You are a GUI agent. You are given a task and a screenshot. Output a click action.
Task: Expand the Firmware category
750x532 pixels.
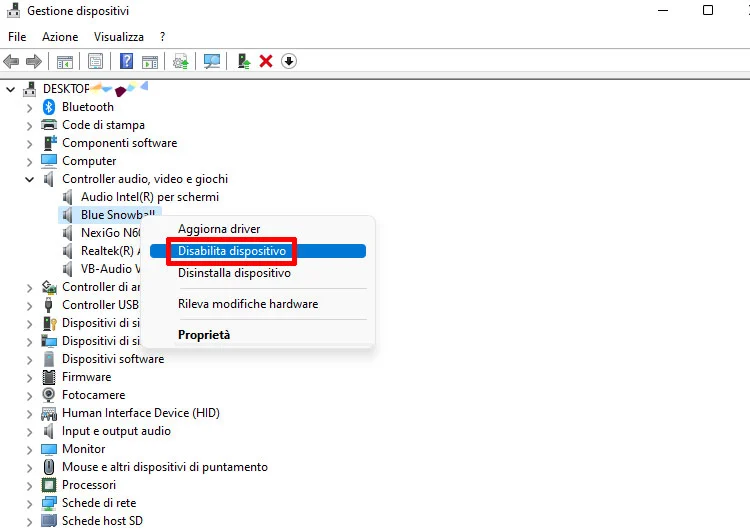click(30, 378)
